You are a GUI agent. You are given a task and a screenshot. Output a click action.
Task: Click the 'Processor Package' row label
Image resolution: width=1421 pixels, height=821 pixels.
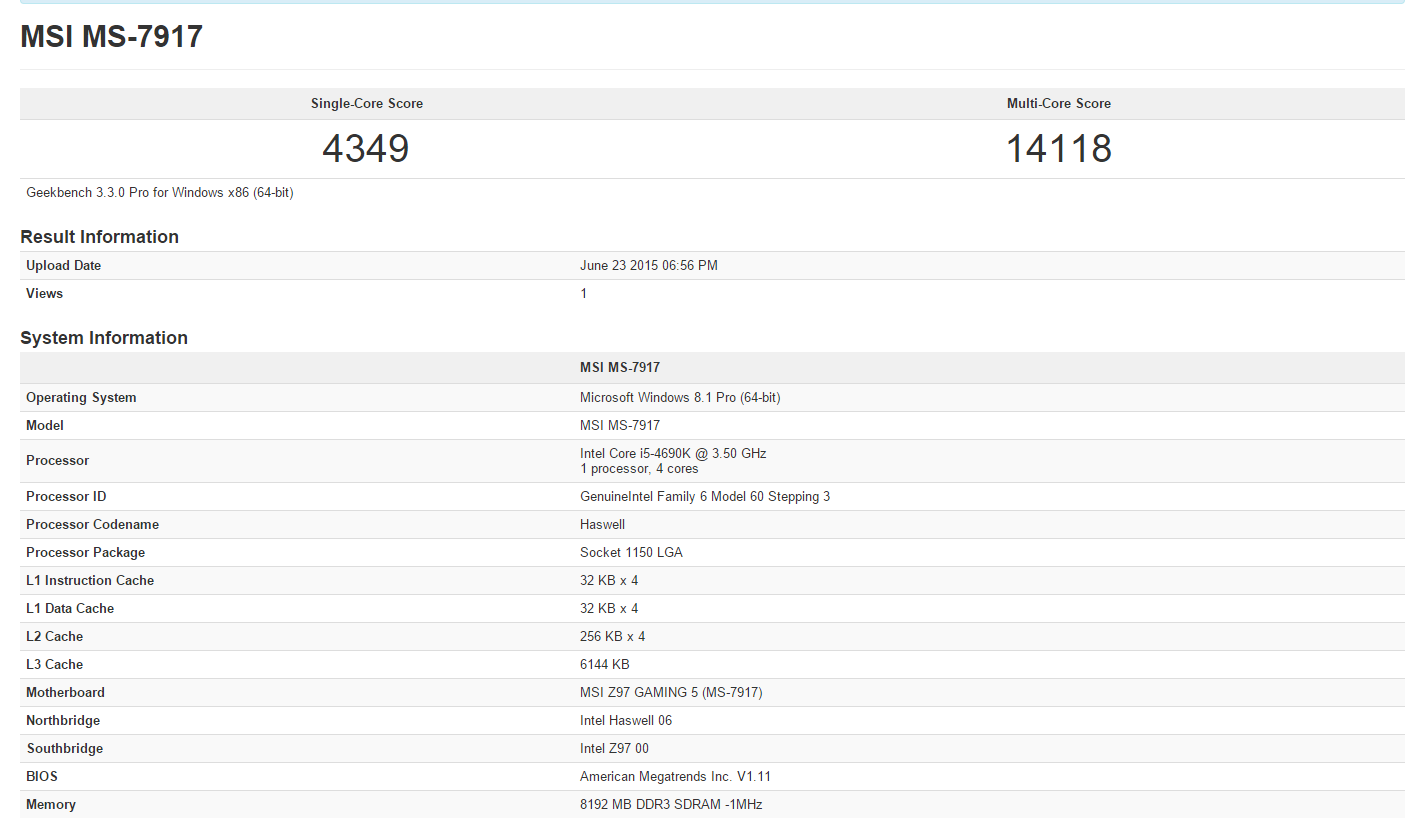(x=86, y=553)
